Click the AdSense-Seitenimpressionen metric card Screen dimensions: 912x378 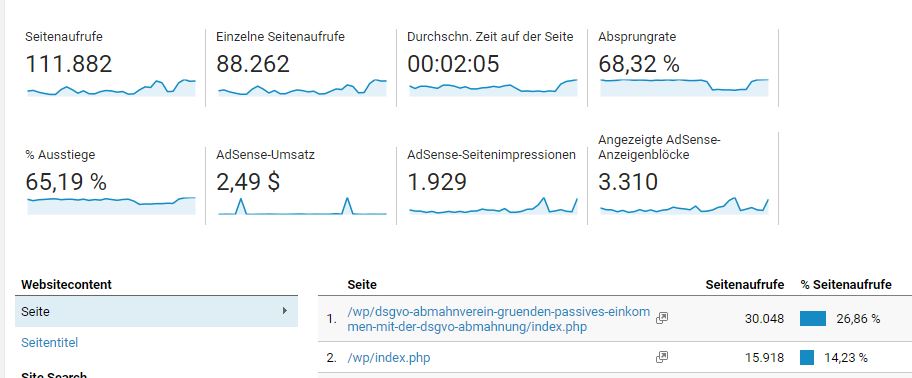[x=492, y=178]
